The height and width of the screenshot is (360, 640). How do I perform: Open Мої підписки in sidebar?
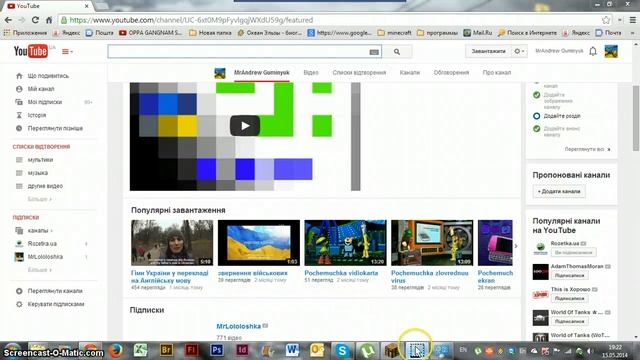point(44,102)
